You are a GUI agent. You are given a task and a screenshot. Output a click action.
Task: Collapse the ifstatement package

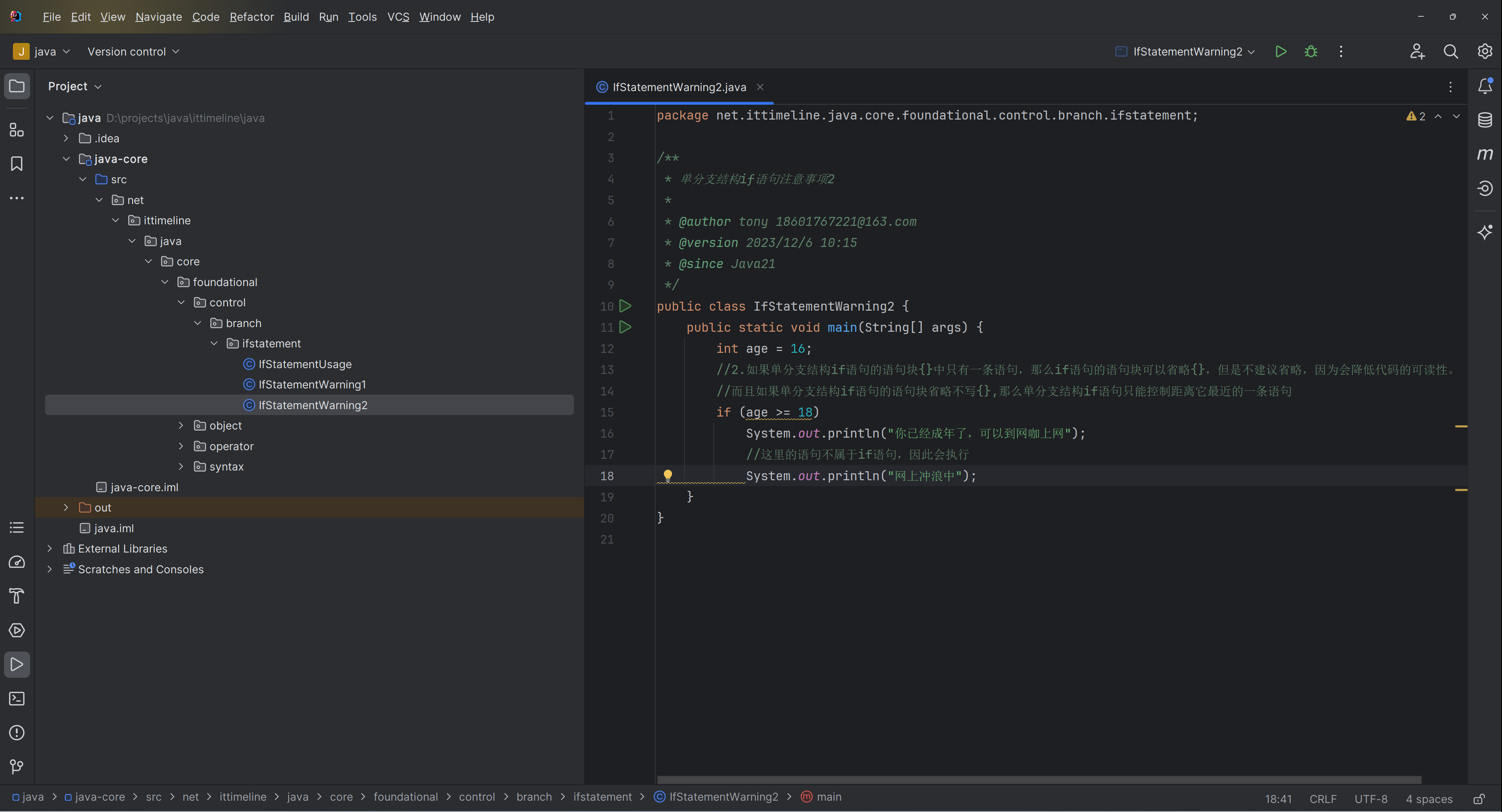214,343
